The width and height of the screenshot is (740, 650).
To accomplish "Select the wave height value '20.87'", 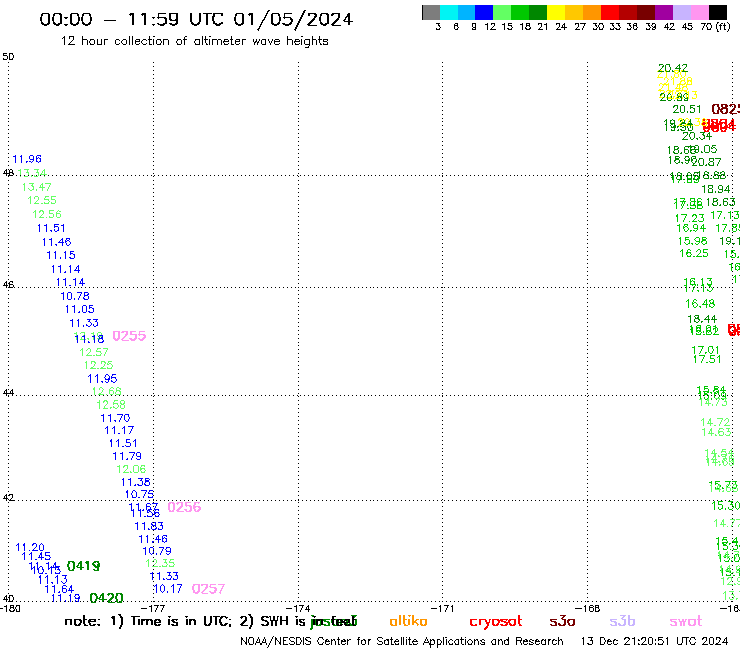I will click(706, 162).
